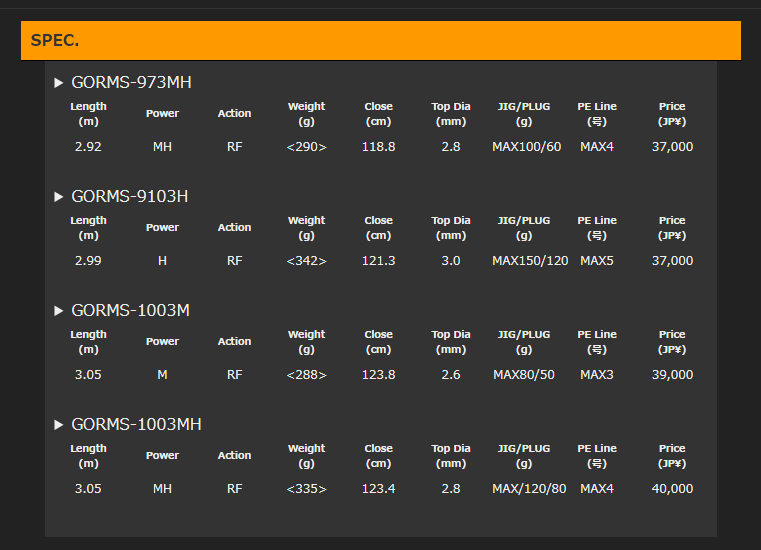Expand the GORMS-1003M triangle marker
Viewport: 761px width, 550px height.
click(x=59, y=311)
